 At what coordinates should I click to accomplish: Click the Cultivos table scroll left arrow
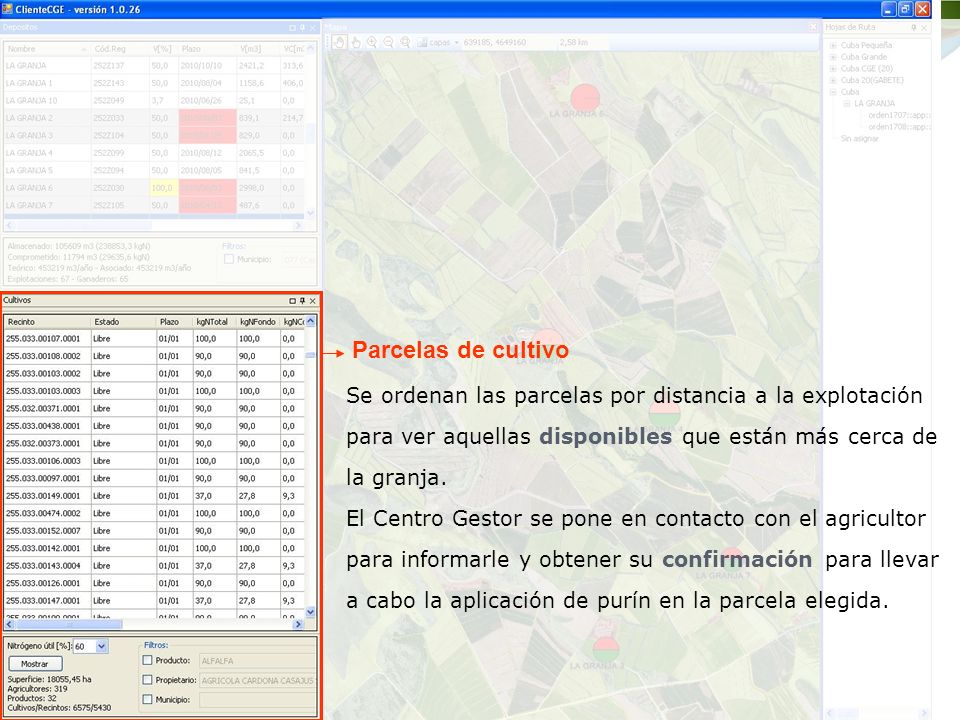(x=9, y=624)
